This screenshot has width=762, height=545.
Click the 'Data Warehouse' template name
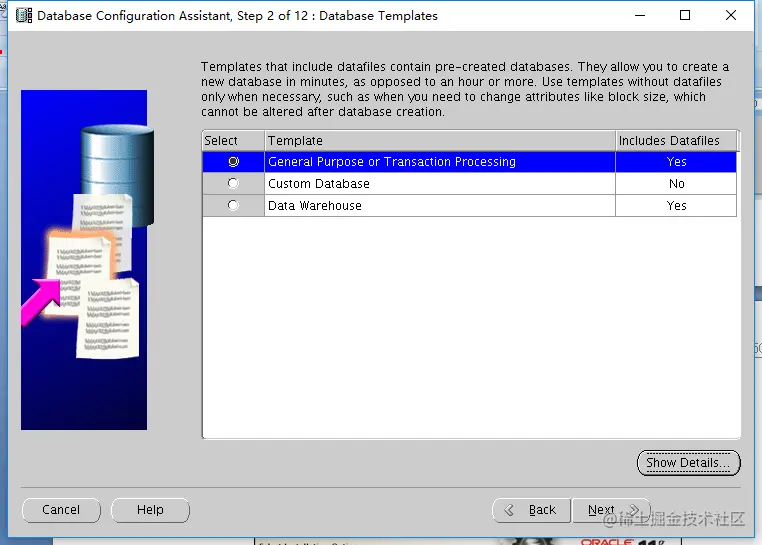[315, 206]
